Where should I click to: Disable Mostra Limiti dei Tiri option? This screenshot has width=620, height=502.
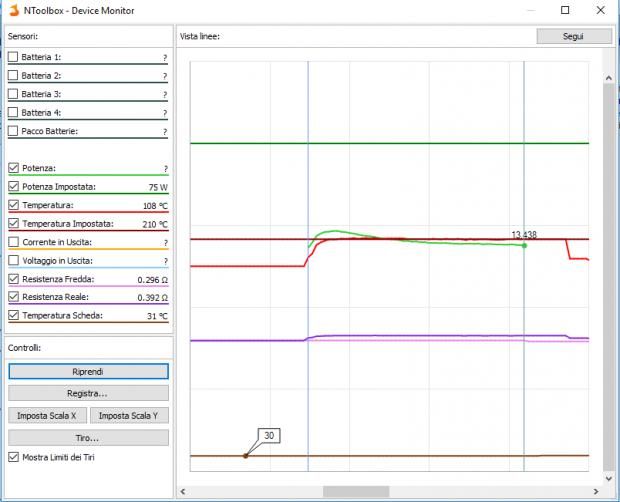click(13, 457)
